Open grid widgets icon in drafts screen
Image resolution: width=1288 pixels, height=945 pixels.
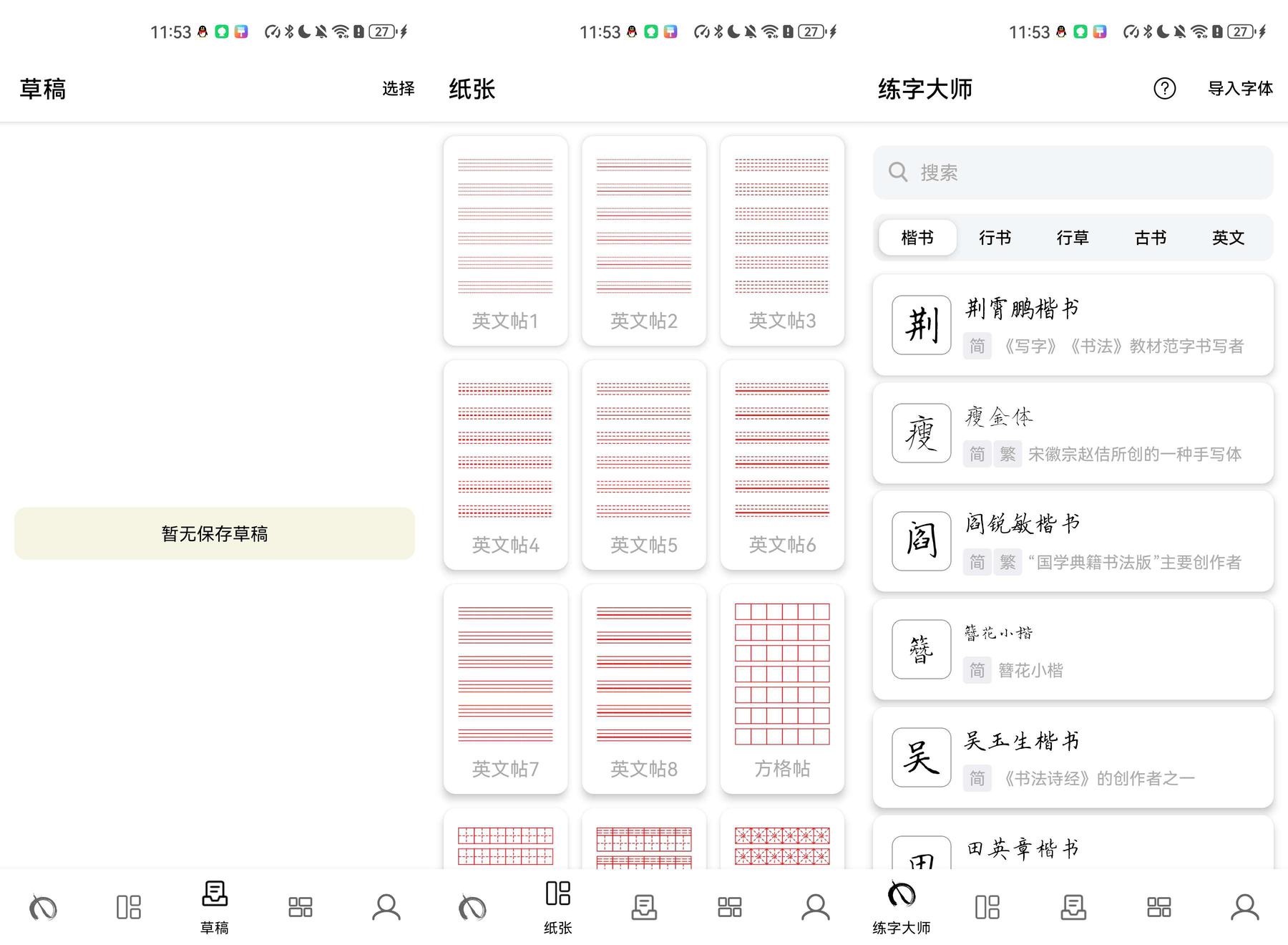coord(301,907)
